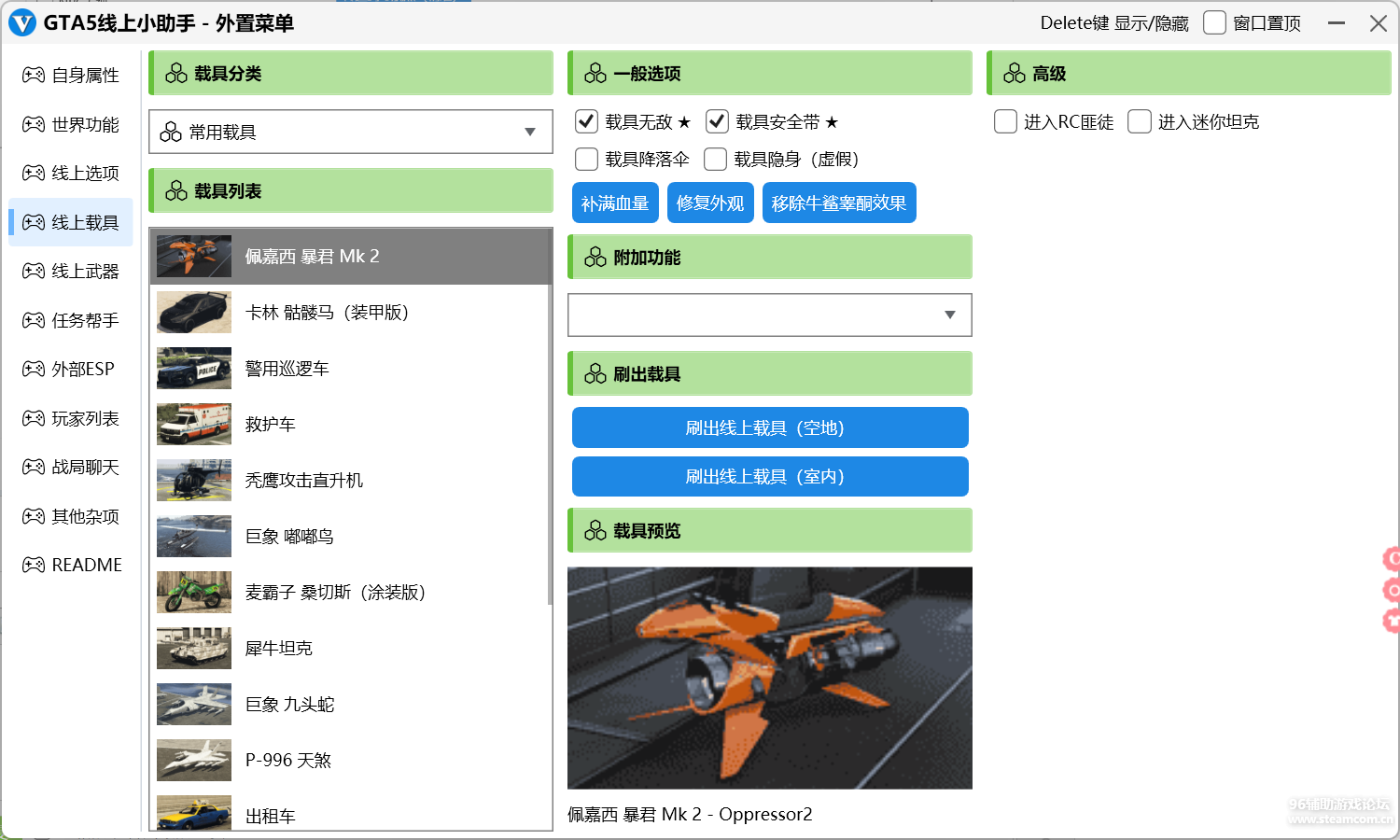Click the gamepad icon beside README

pyautogui.click(x=34, y=565)
